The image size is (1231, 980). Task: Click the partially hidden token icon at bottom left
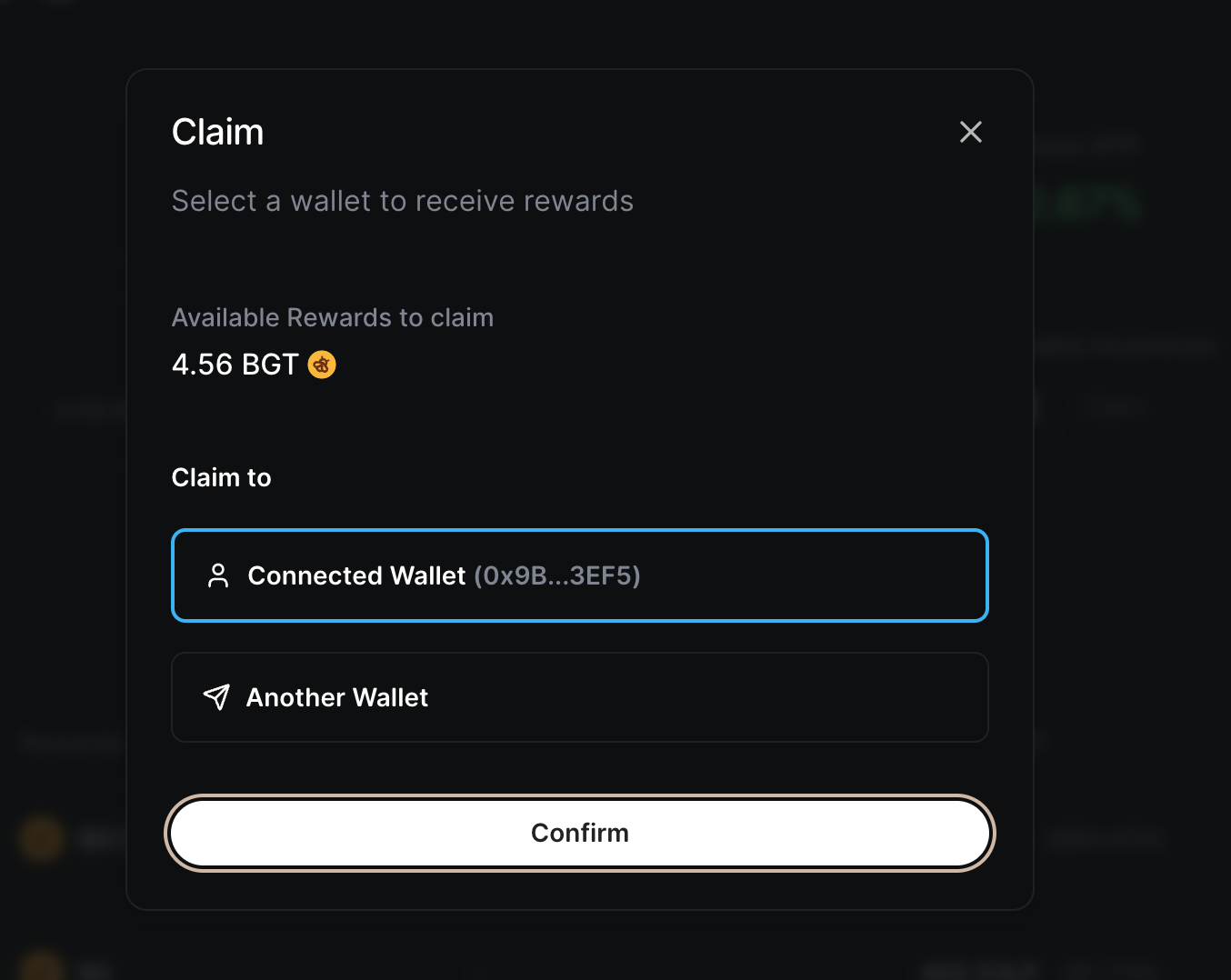point(41,965)
